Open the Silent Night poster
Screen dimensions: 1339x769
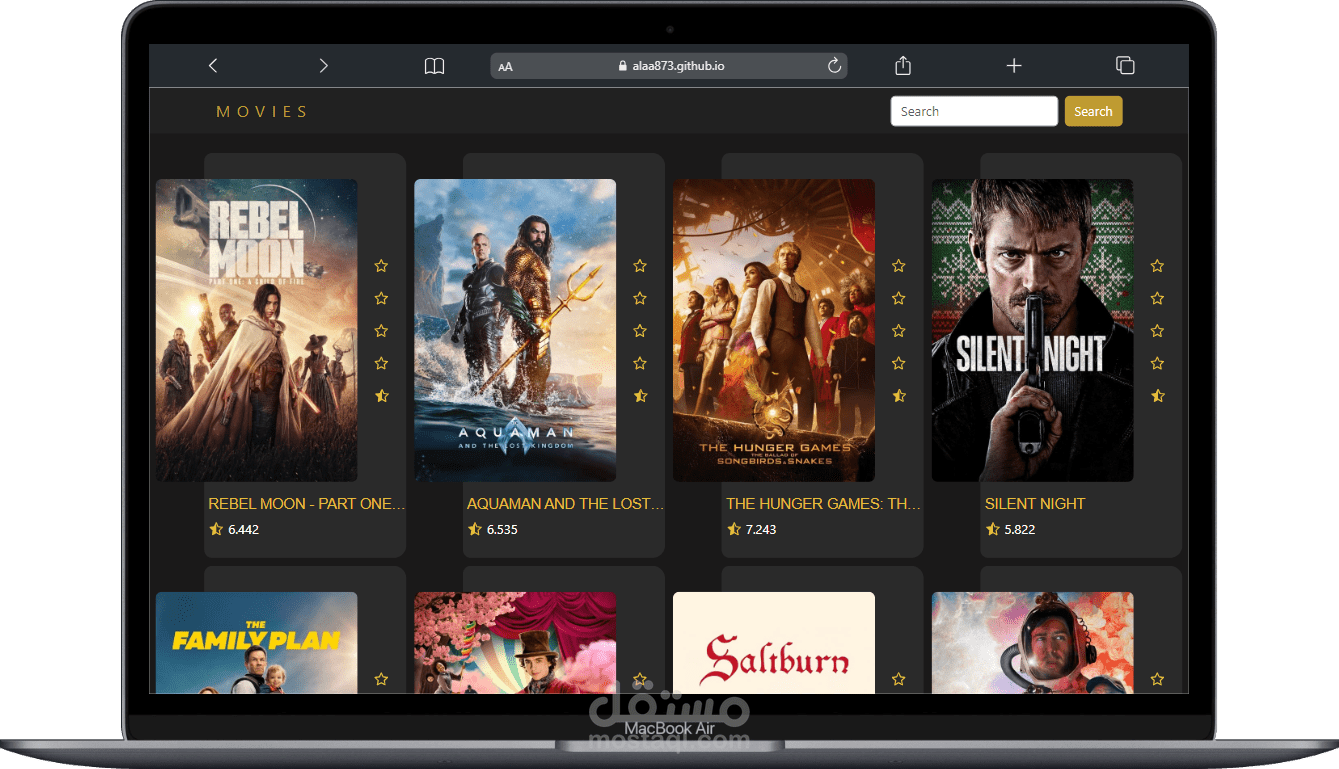pos(1033,330)
